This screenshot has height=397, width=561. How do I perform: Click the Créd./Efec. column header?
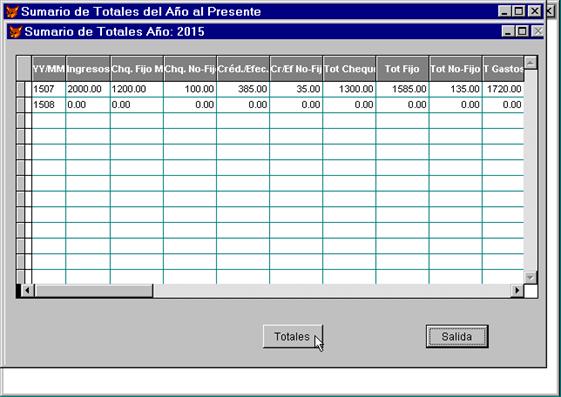243,69
